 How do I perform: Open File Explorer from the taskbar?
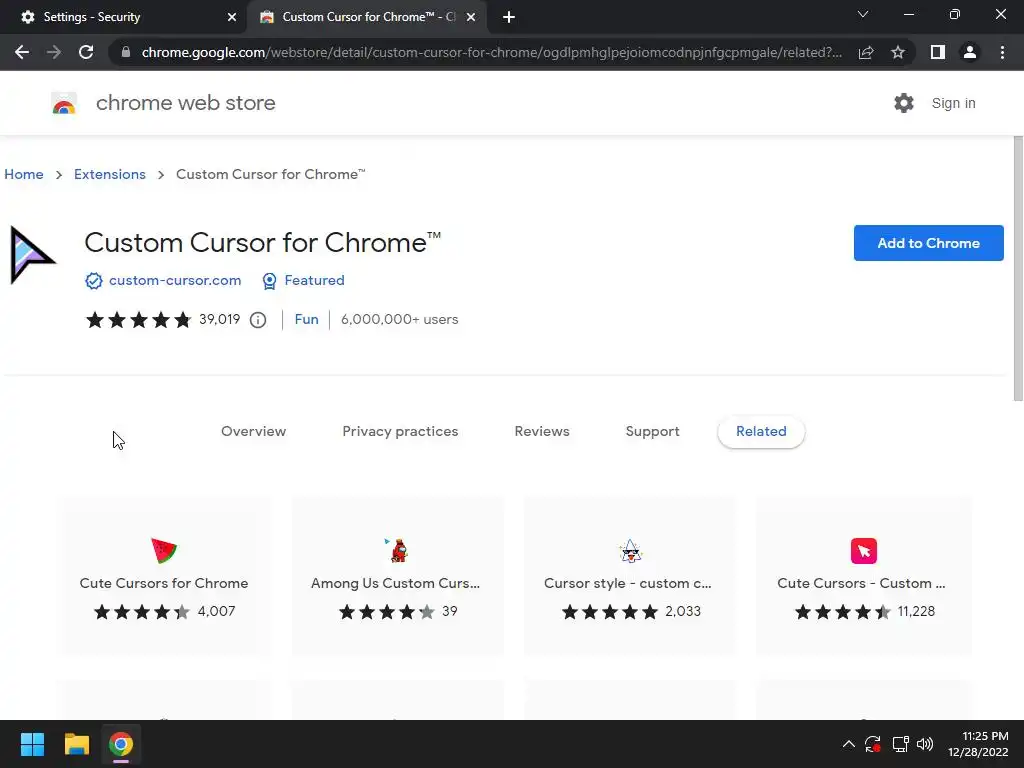coord(76,744)
